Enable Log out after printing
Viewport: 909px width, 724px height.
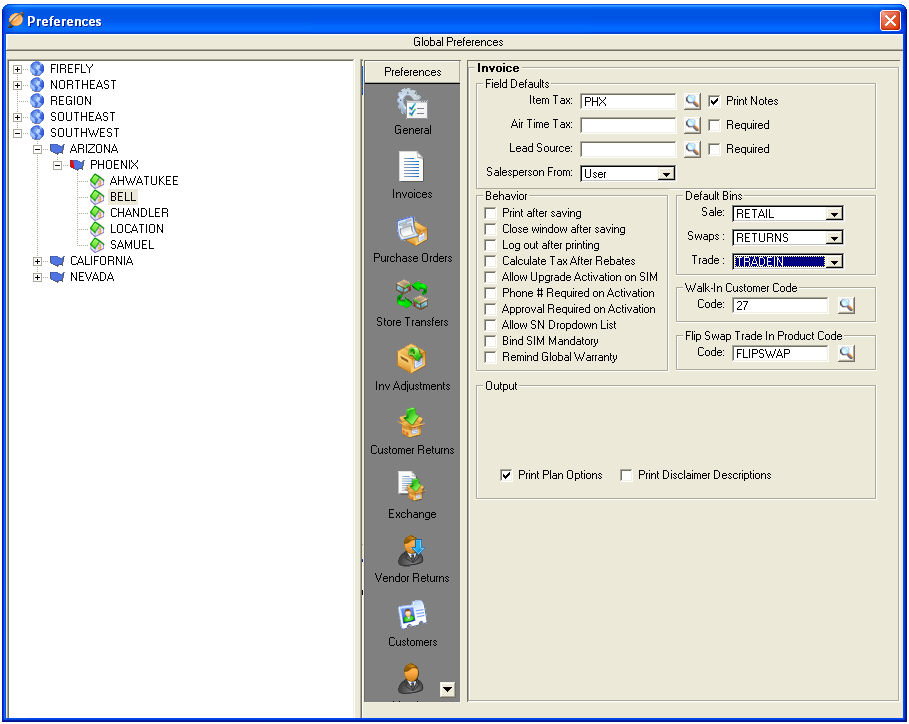pos(490,245)
